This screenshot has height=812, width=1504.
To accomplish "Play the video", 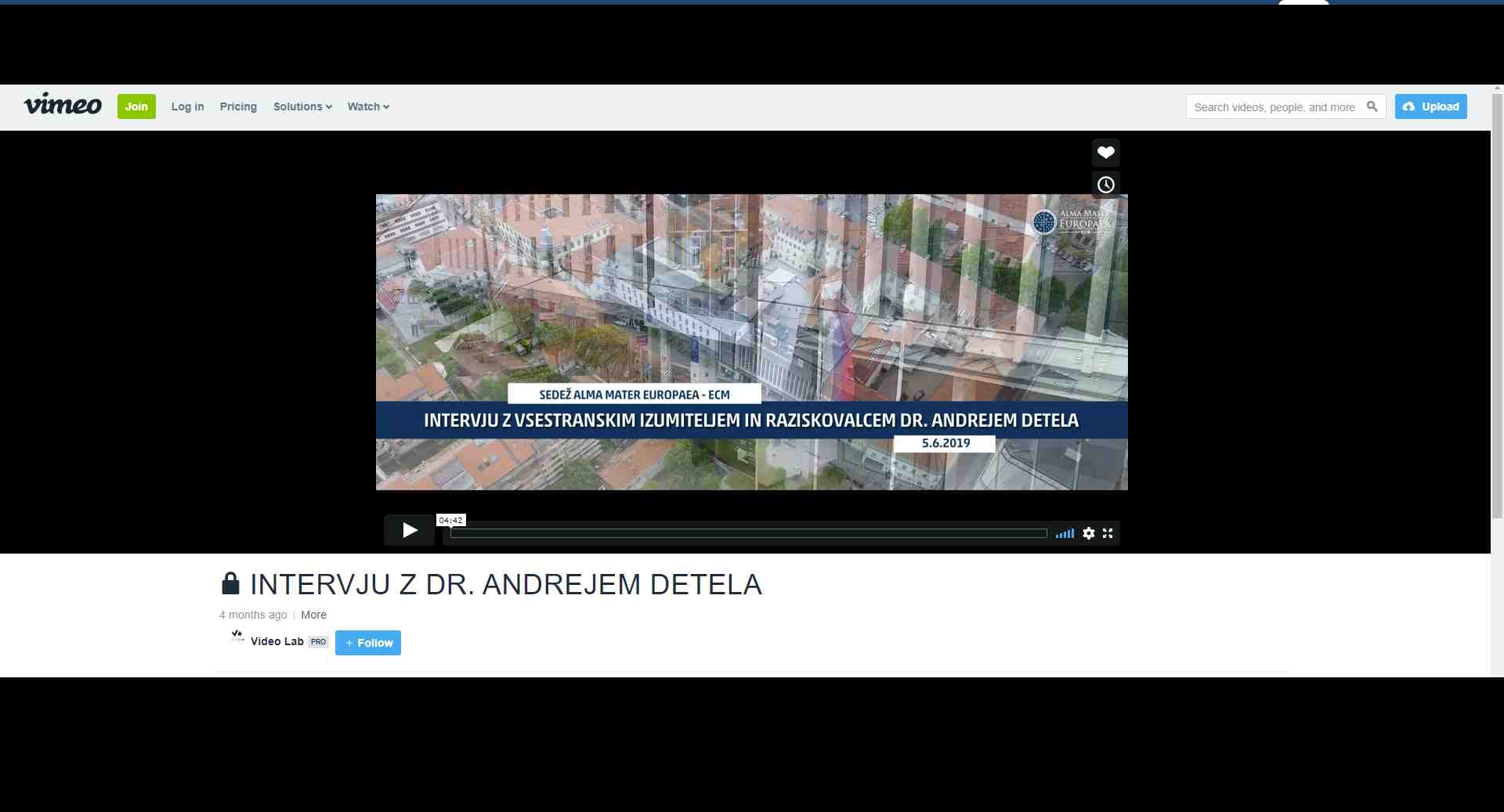I will (409, 530).
